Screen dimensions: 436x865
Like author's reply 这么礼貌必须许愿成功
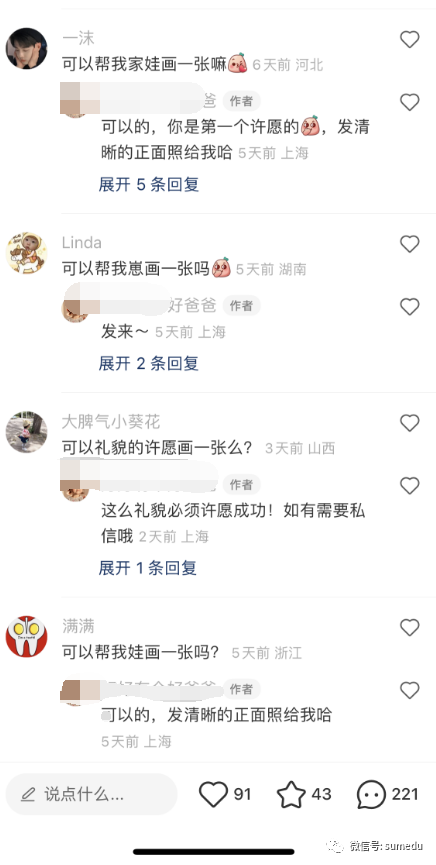[x=410, y=486]
